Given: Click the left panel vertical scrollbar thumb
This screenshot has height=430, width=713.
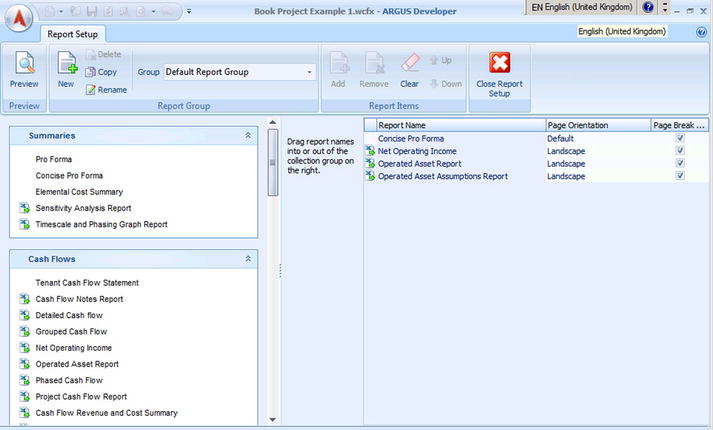Looking at the screenshot, I should pyautogui.click(x=272, y=162).
